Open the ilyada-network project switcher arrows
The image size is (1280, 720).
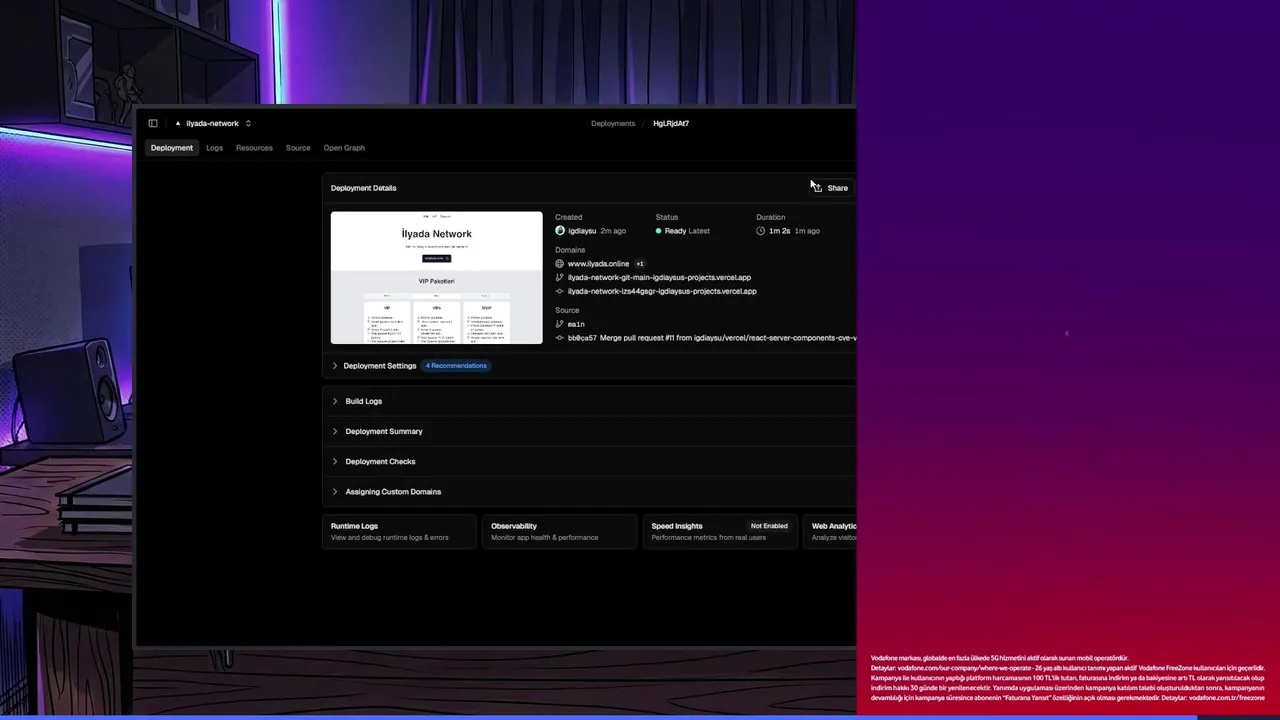tap(248, 123)
